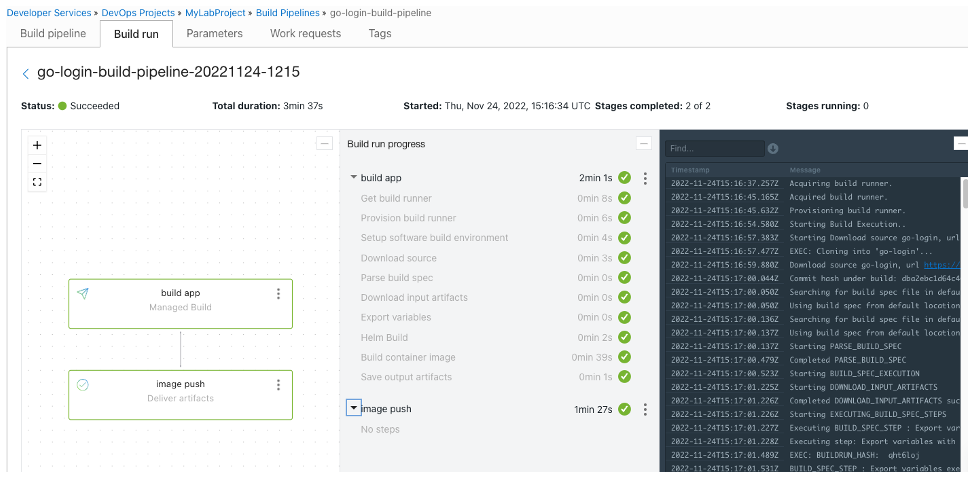Collapse the Build run progress panel
The image size is (978, 490).
point(644,143)
